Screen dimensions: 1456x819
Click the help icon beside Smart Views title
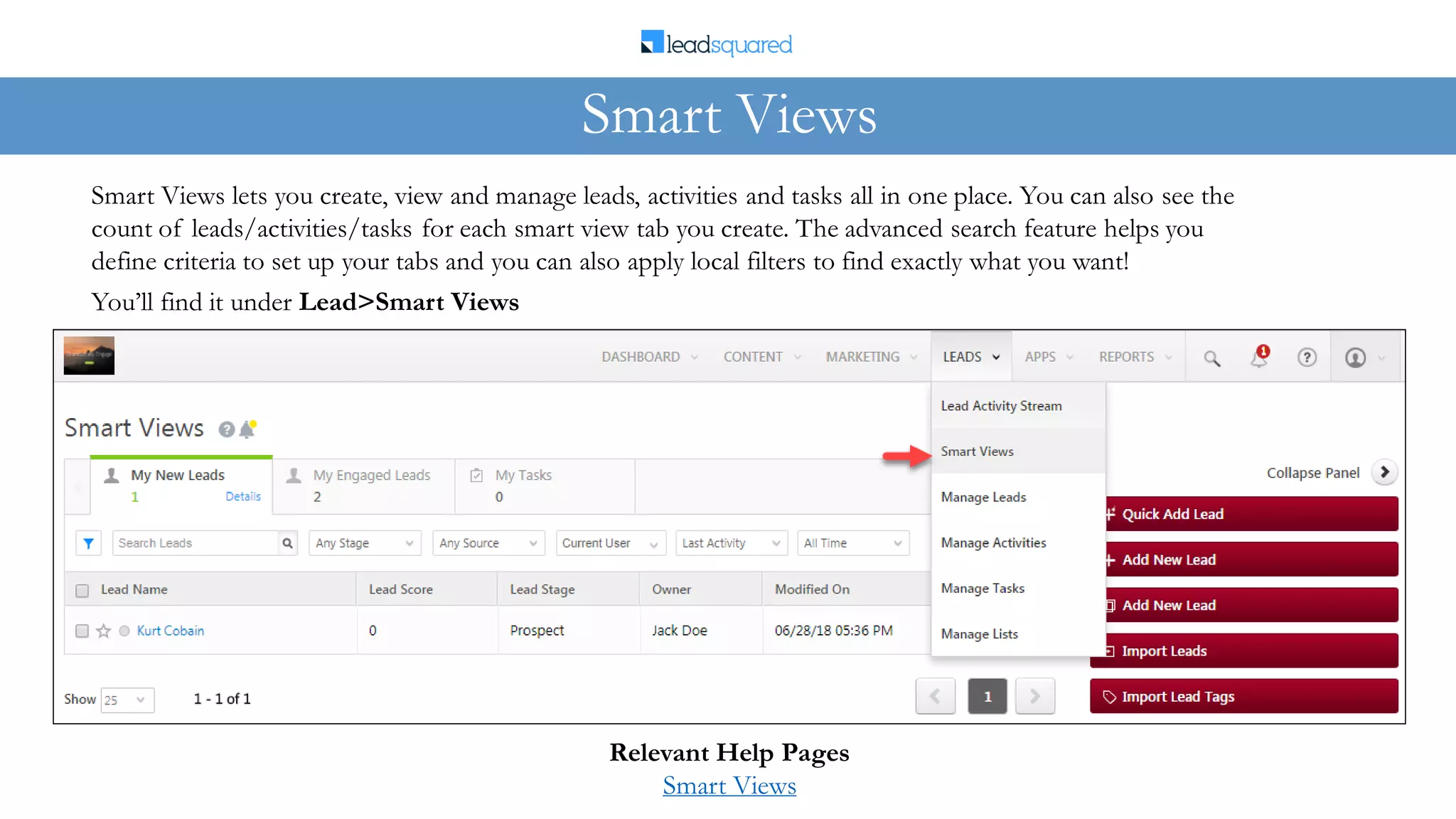click(x=226, y=429)
